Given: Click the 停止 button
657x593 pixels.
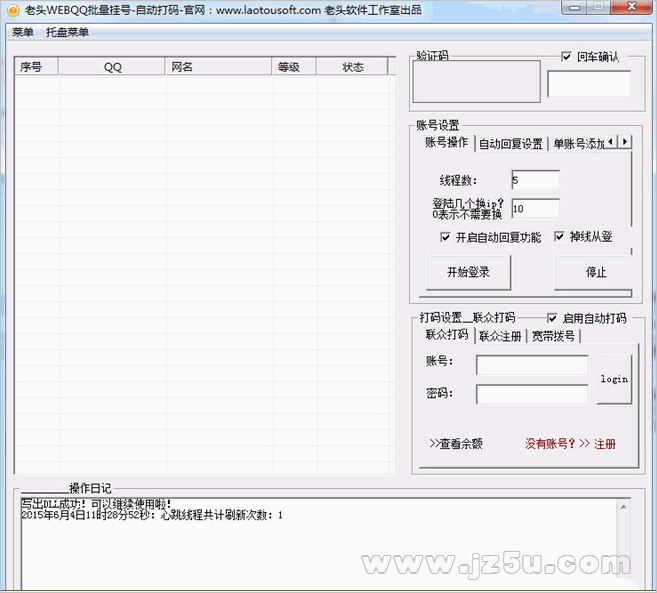Looking at the screenshot, I should 595,273.
